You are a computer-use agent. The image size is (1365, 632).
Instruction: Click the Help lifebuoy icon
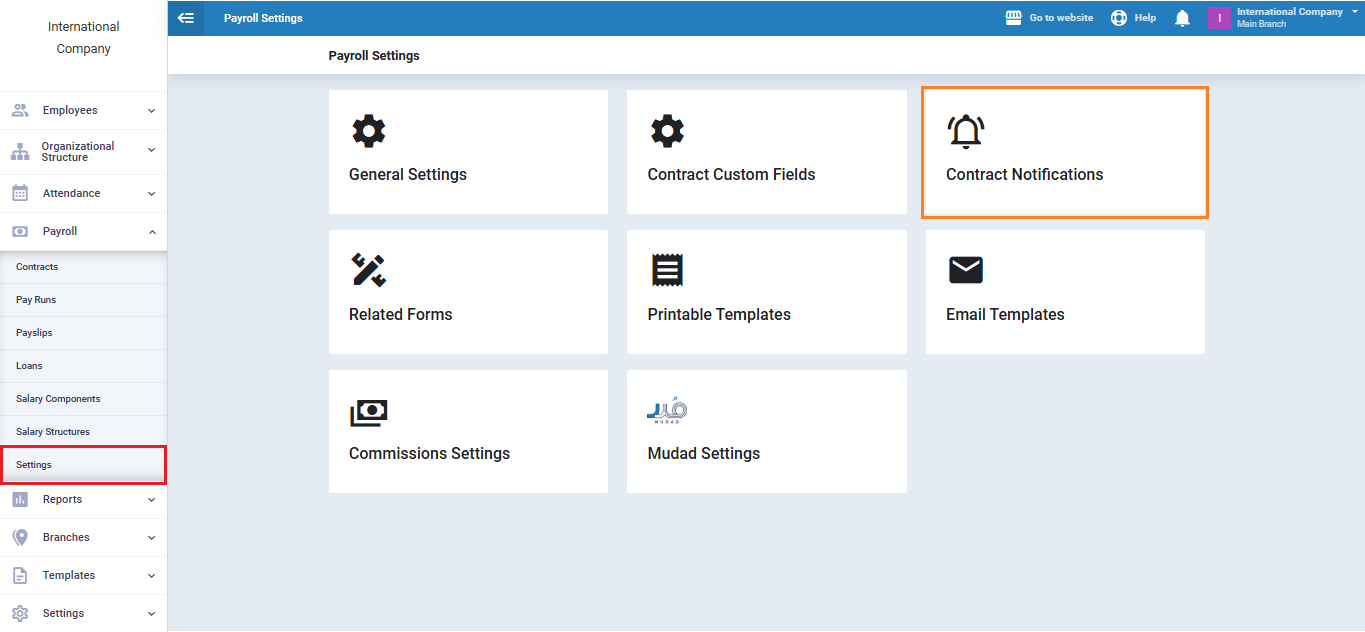click(1119, 18)
